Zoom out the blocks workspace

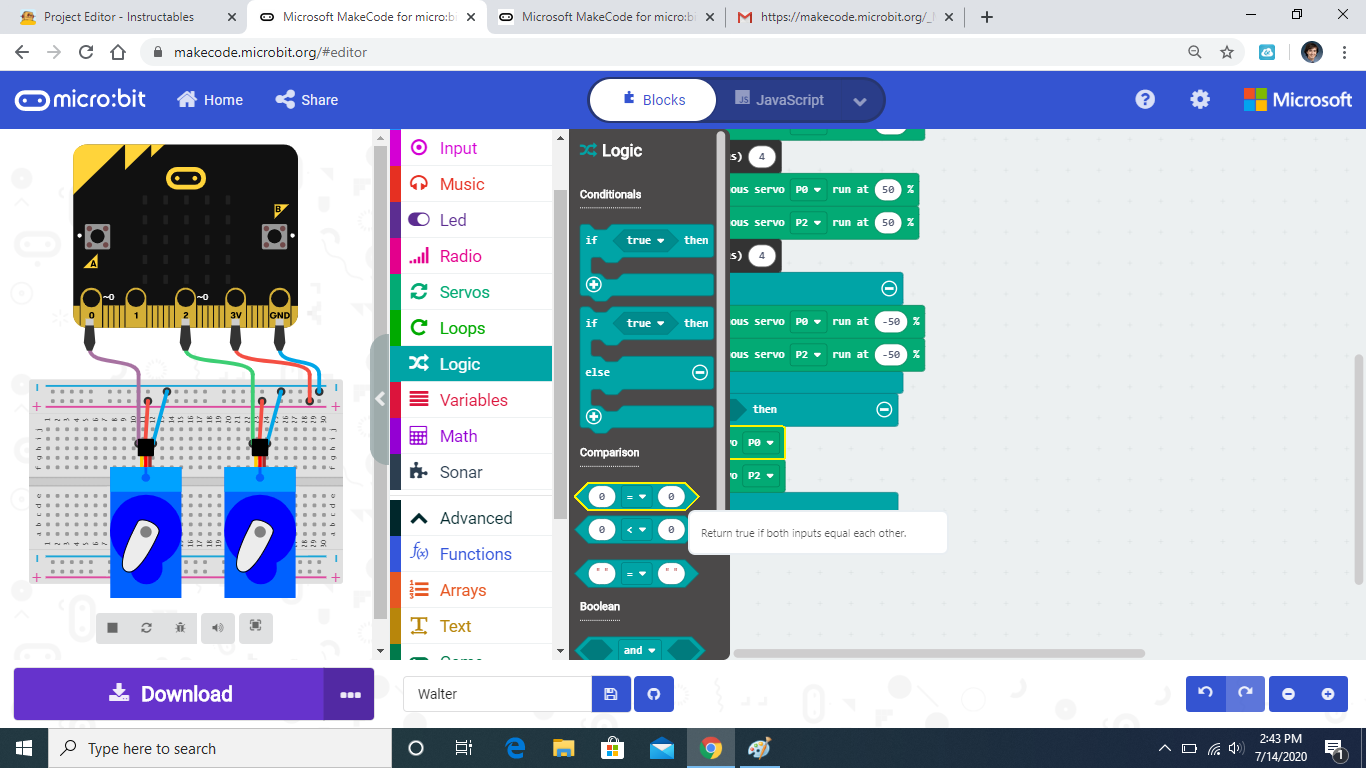coord(1289,694)
